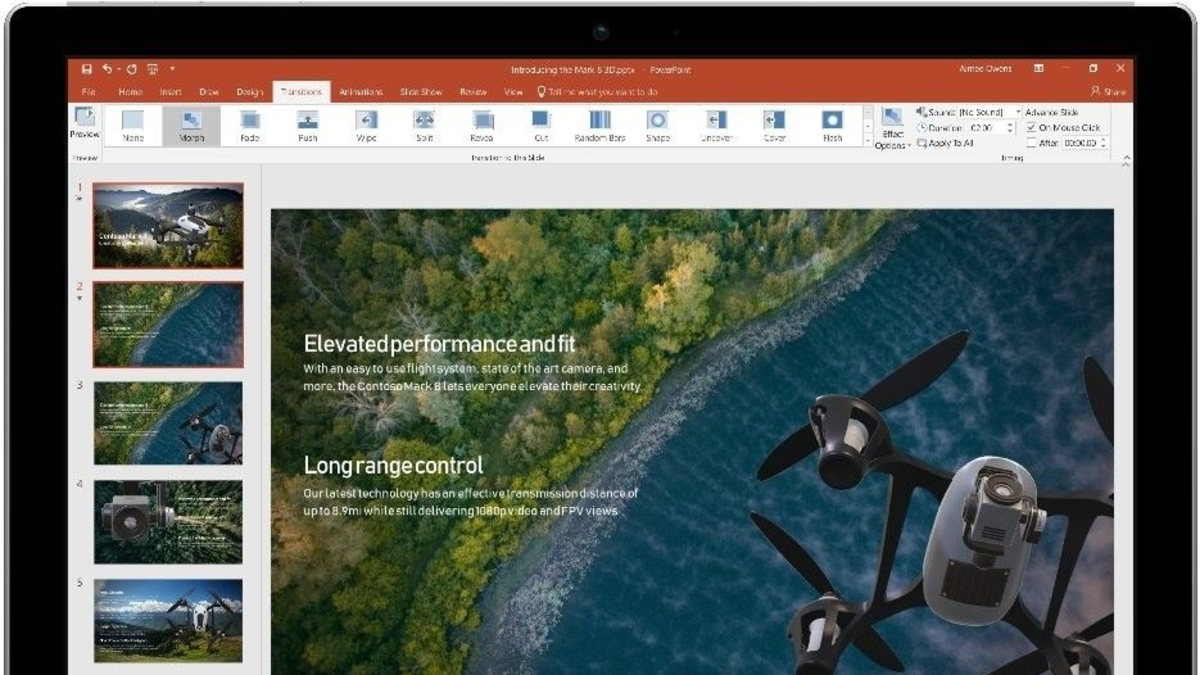Increase the Duration spinner value
1200x675 pixels.
pyautogui.click(x=1010, y=125)
